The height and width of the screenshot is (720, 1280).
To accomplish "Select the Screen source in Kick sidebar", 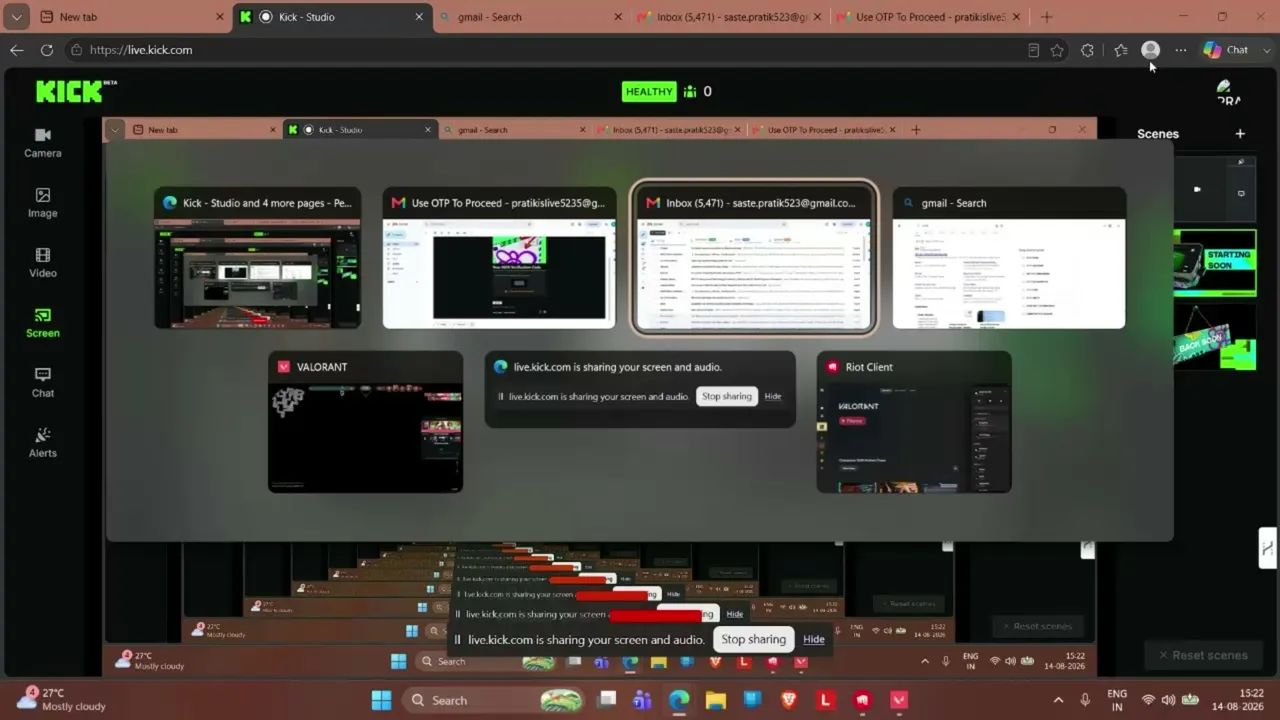I will point(43,323).
